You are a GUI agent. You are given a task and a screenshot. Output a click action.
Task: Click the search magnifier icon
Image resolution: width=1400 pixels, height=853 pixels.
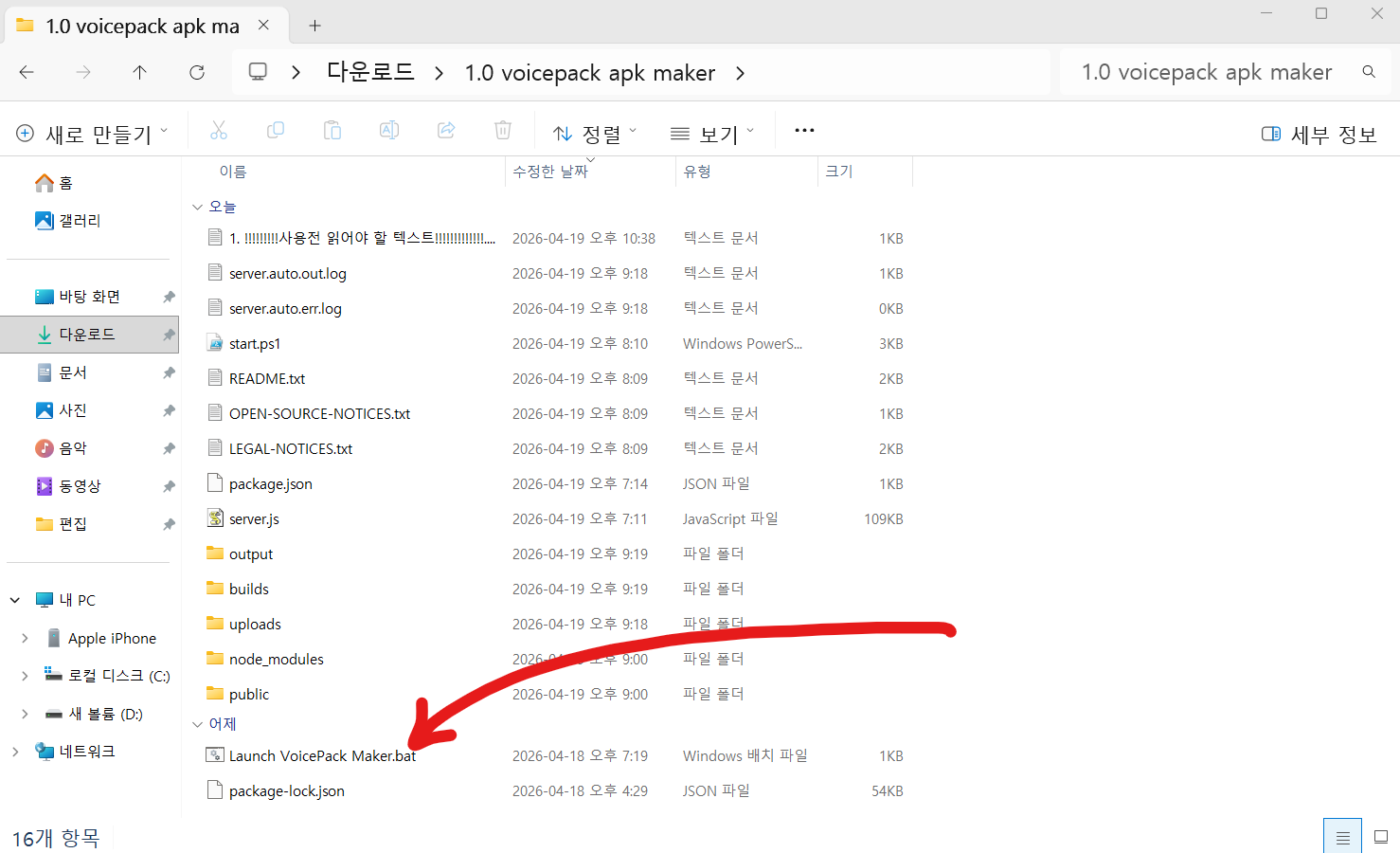1369,72
